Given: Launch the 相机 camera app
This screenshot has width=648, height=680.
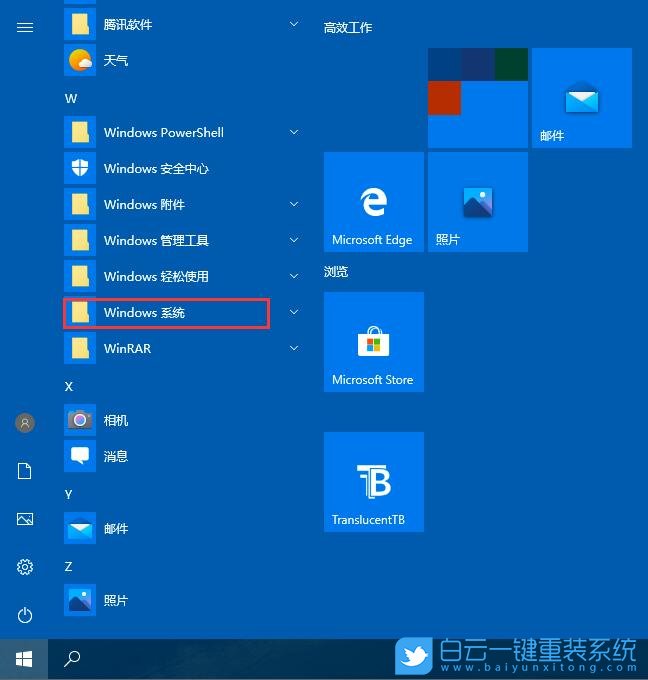Looking at the screenshot, I should tap(182, 420).
